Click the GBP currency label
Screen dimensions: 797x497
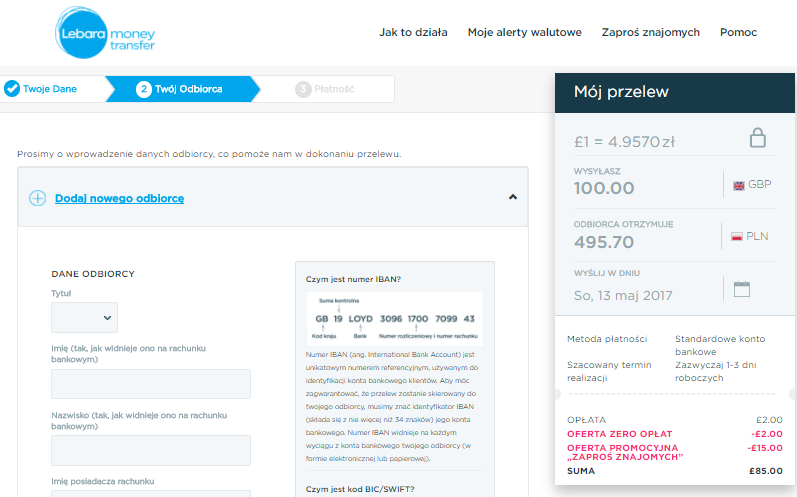[x=759, y=184]
